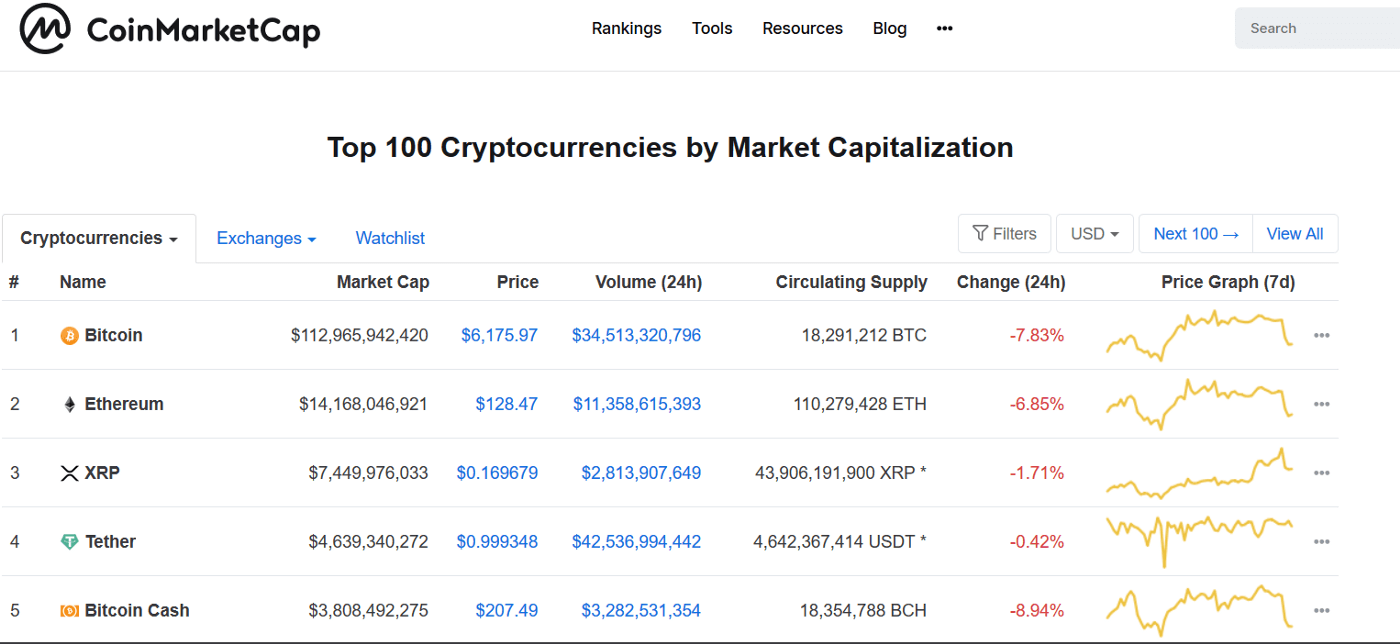Click in the Search field
1400x644 pixels.
[1317, 28]
